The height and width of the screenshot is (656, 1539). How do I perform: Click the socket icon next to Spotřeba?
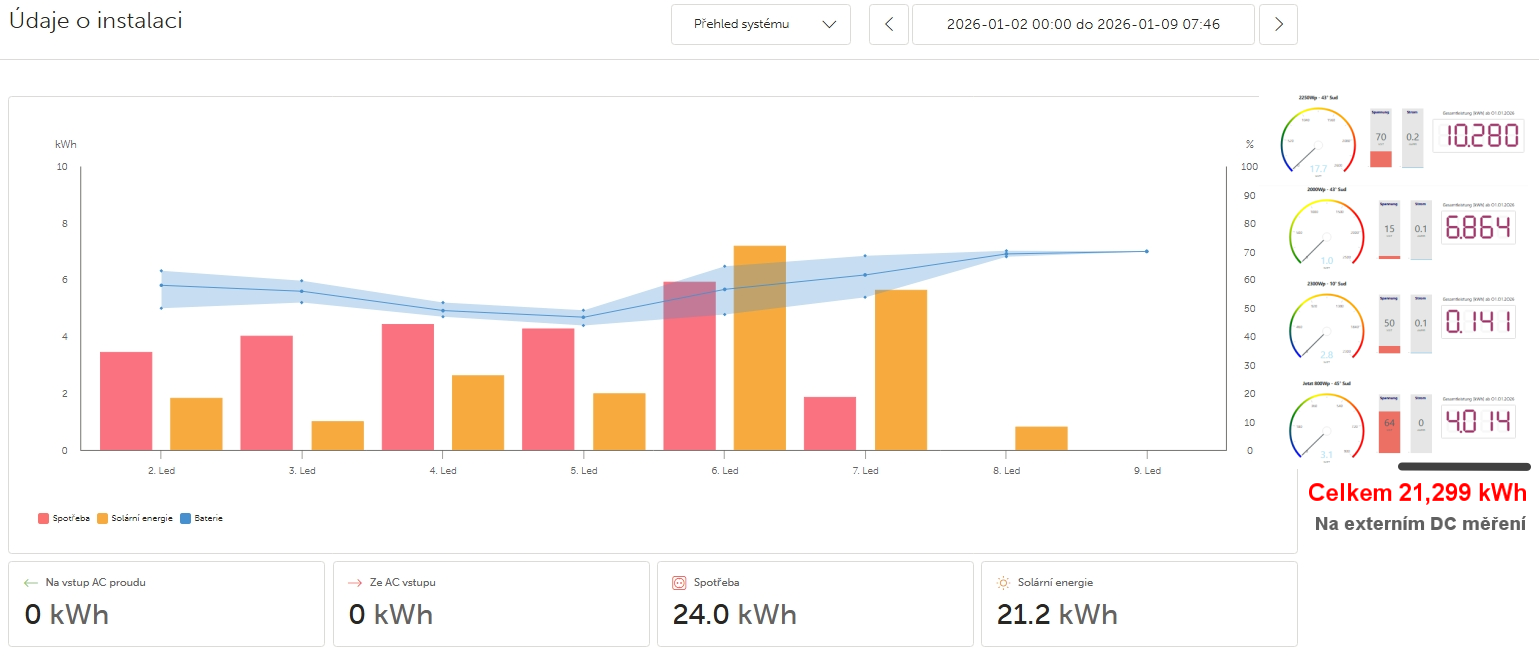(x=678, y=582)
